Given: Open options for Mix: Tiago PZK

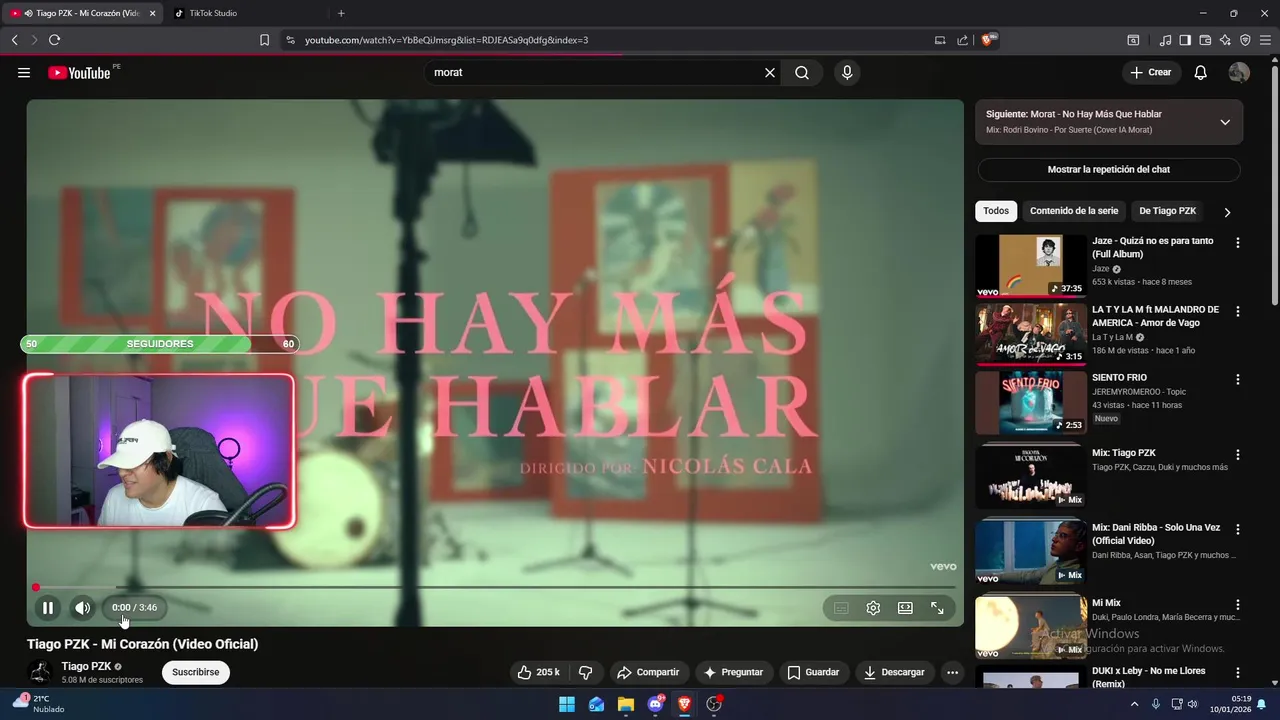Looking at the screenshot, I should (1238, 454).
